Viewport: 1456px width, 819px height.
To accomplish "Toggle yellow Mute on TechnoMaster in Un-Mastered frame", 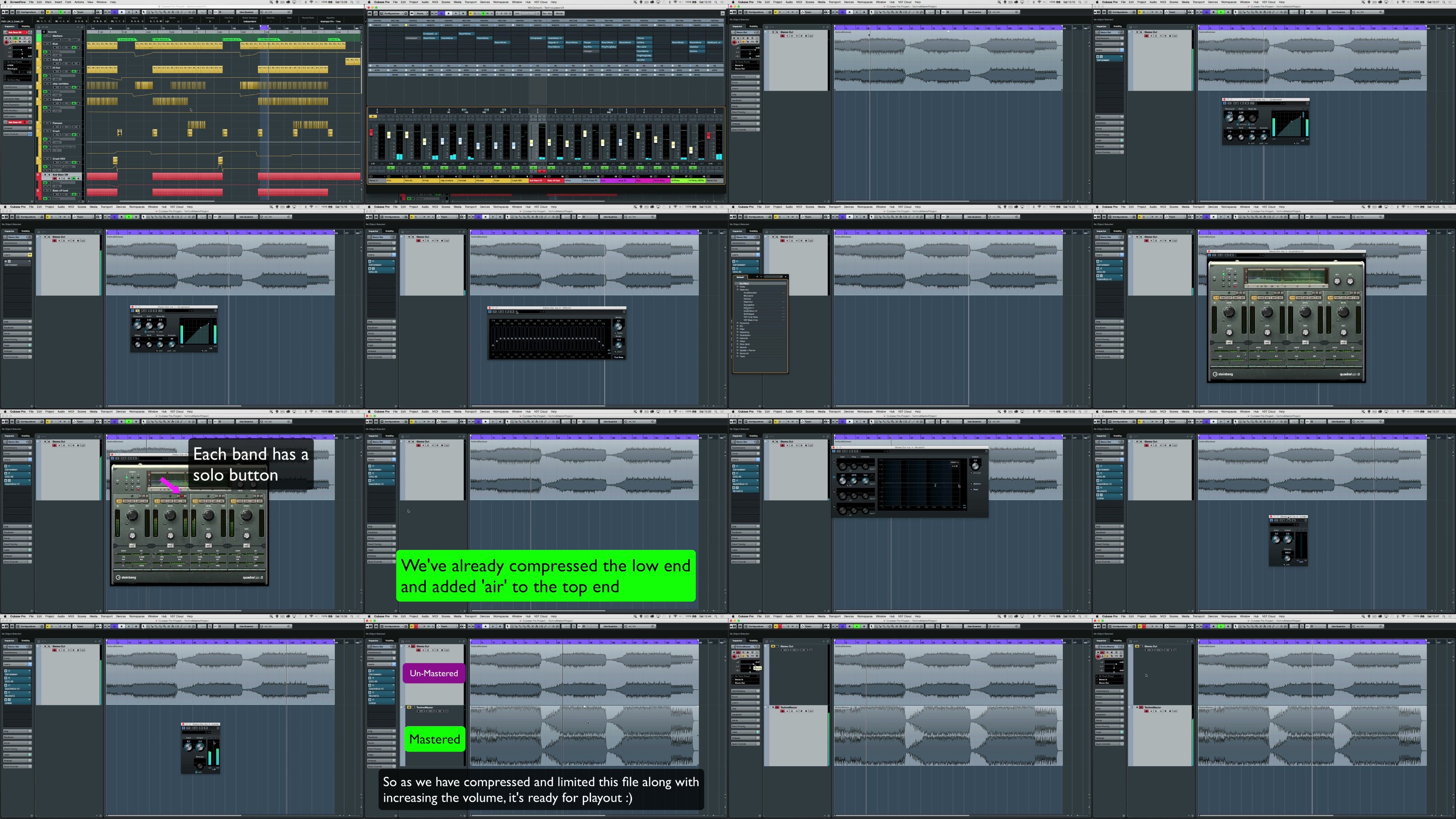I will [x=409, y=708].
